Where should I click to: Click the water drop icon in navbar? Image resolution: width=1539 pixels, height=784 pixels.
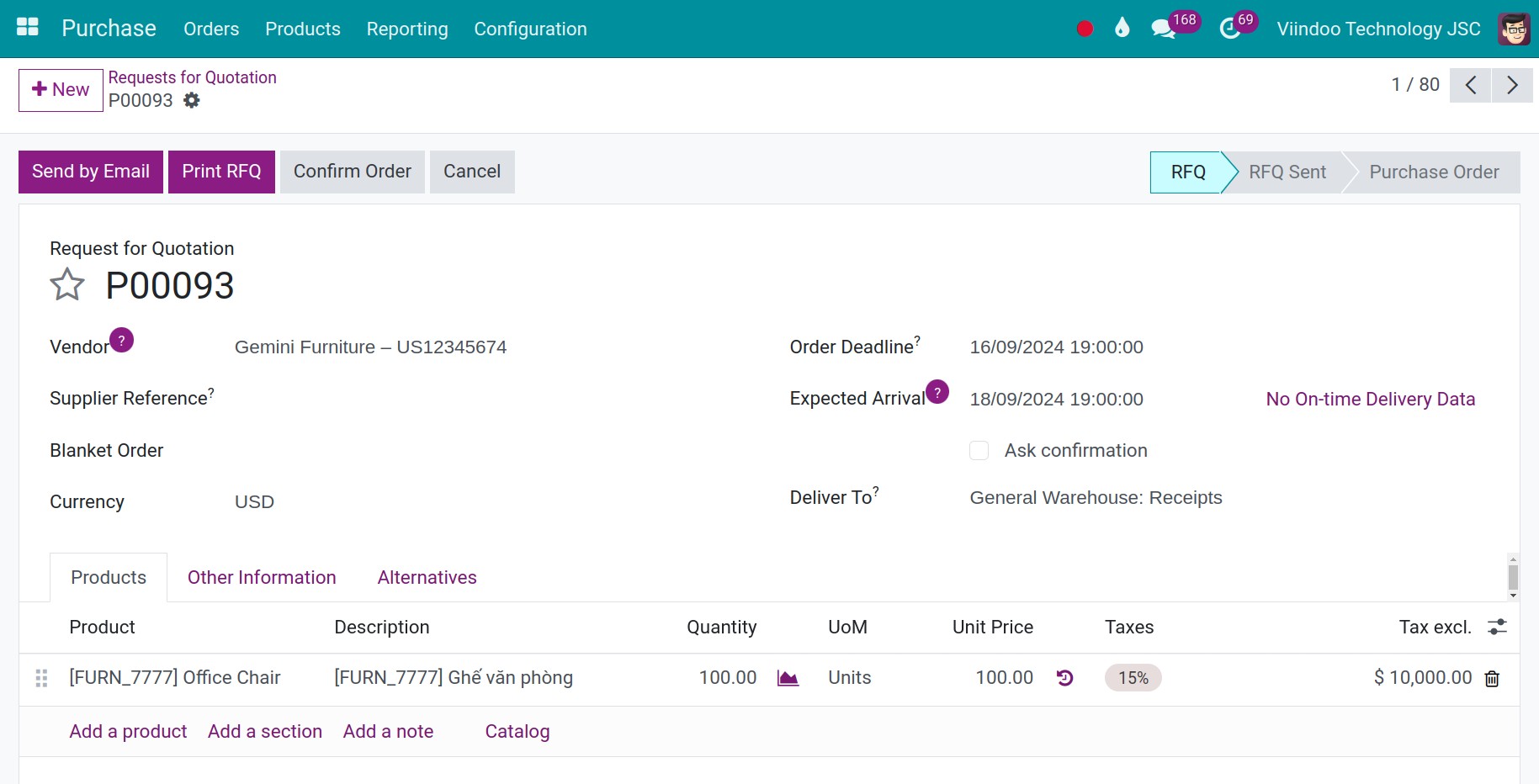pyautogui.click(x=1122, y=29)
